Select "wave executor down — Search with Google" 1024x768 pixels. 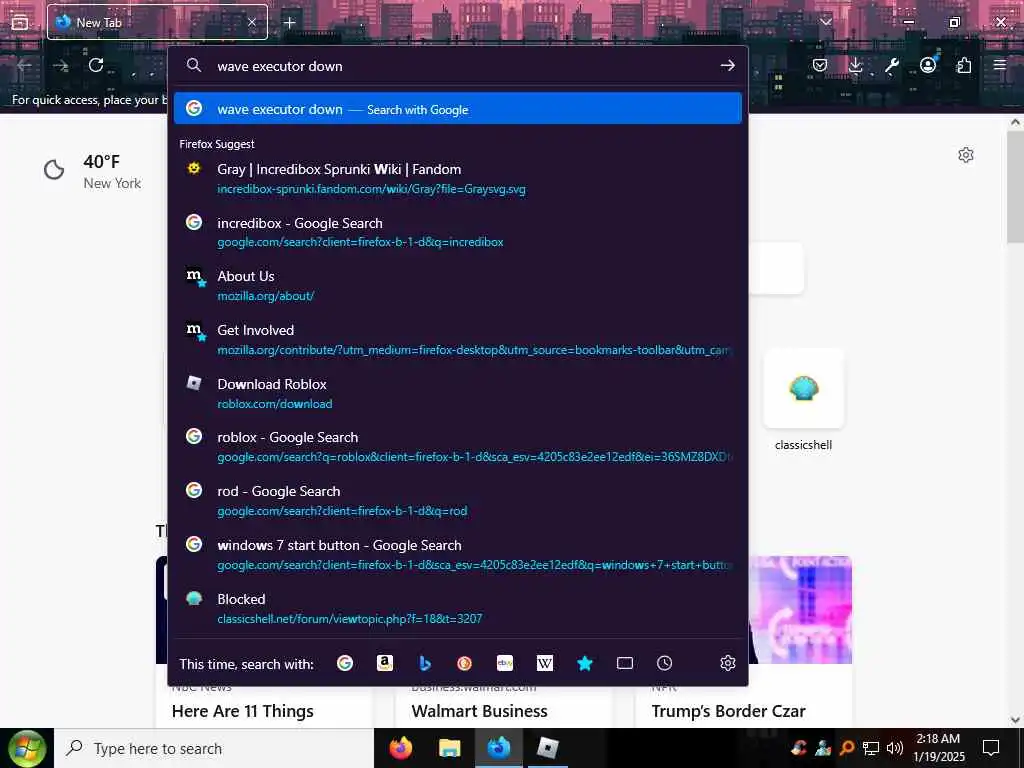tap(458, 108)
